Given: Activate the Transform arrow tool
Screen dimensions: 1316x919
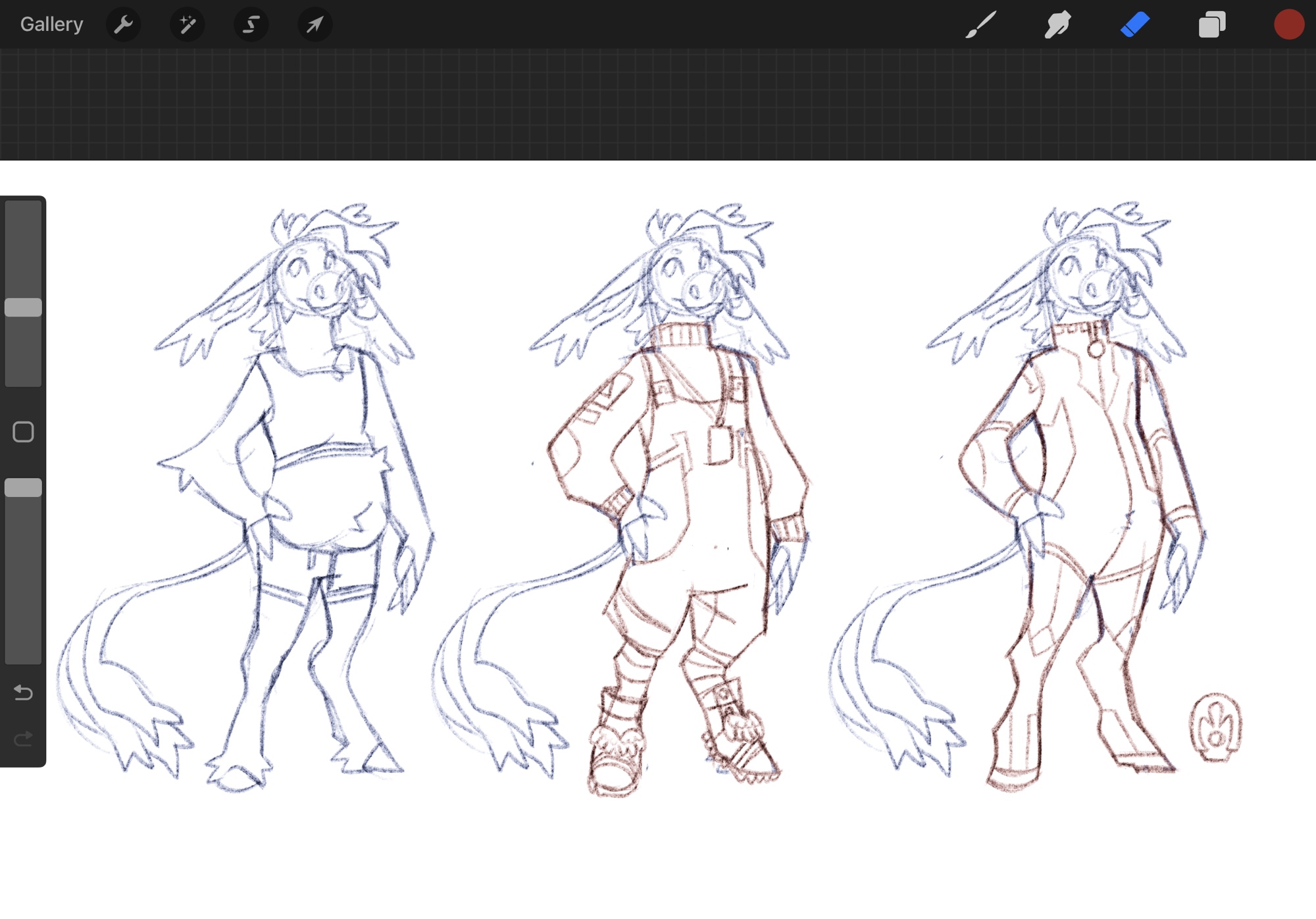Looking at the screenshot, I should [315, 24].
